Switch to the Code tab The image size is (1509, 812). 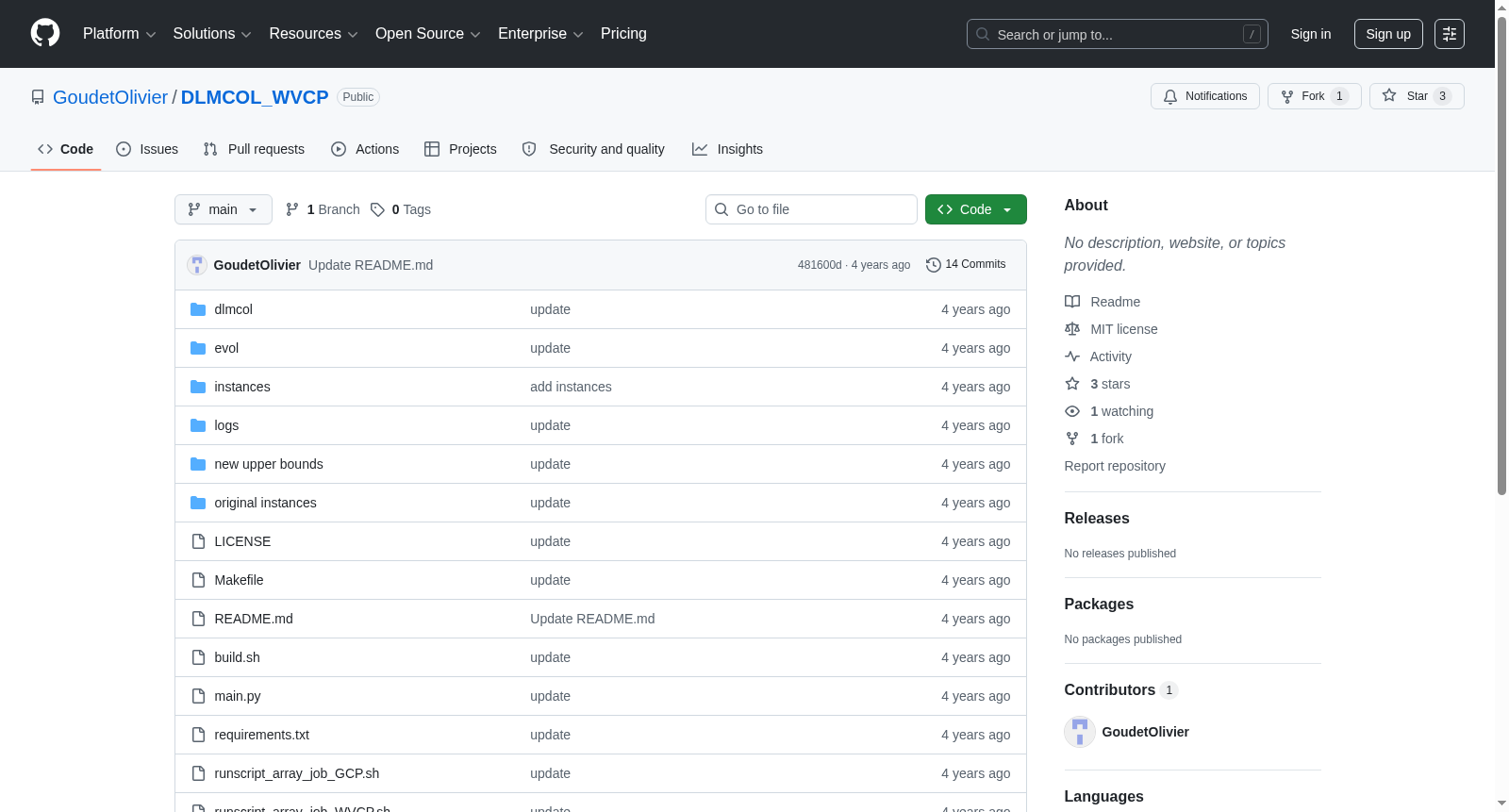pos(66,149)
